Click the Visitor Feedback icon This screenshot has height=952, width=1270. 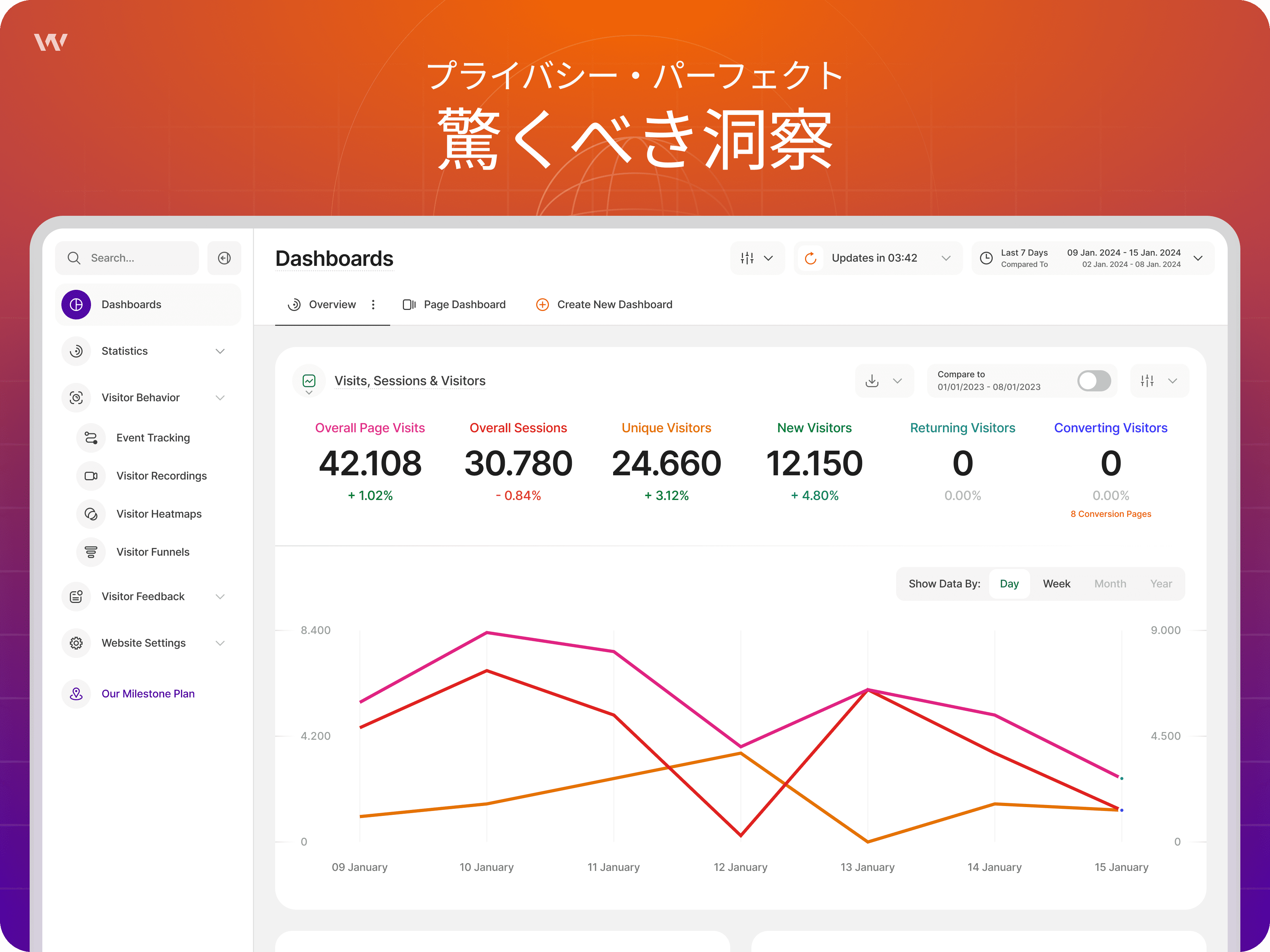[x=76, y=597]
